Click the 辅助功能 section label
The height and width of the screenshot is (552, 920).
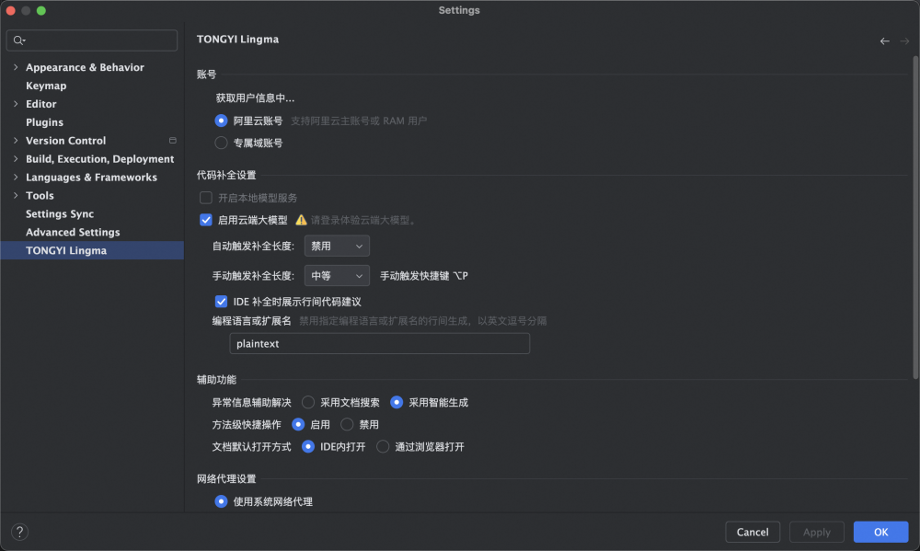[x=217, y=380]
